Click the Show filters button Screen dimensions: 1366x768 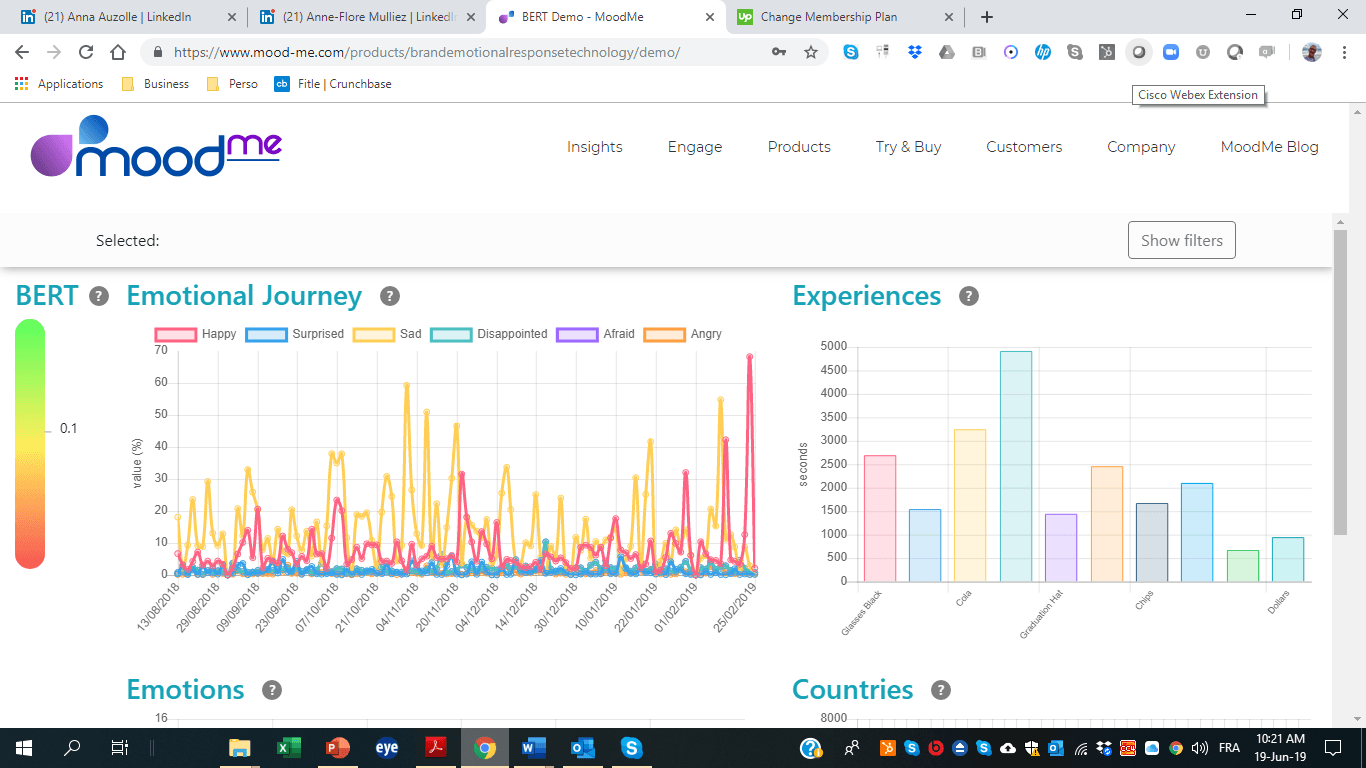pos(1181,240)
